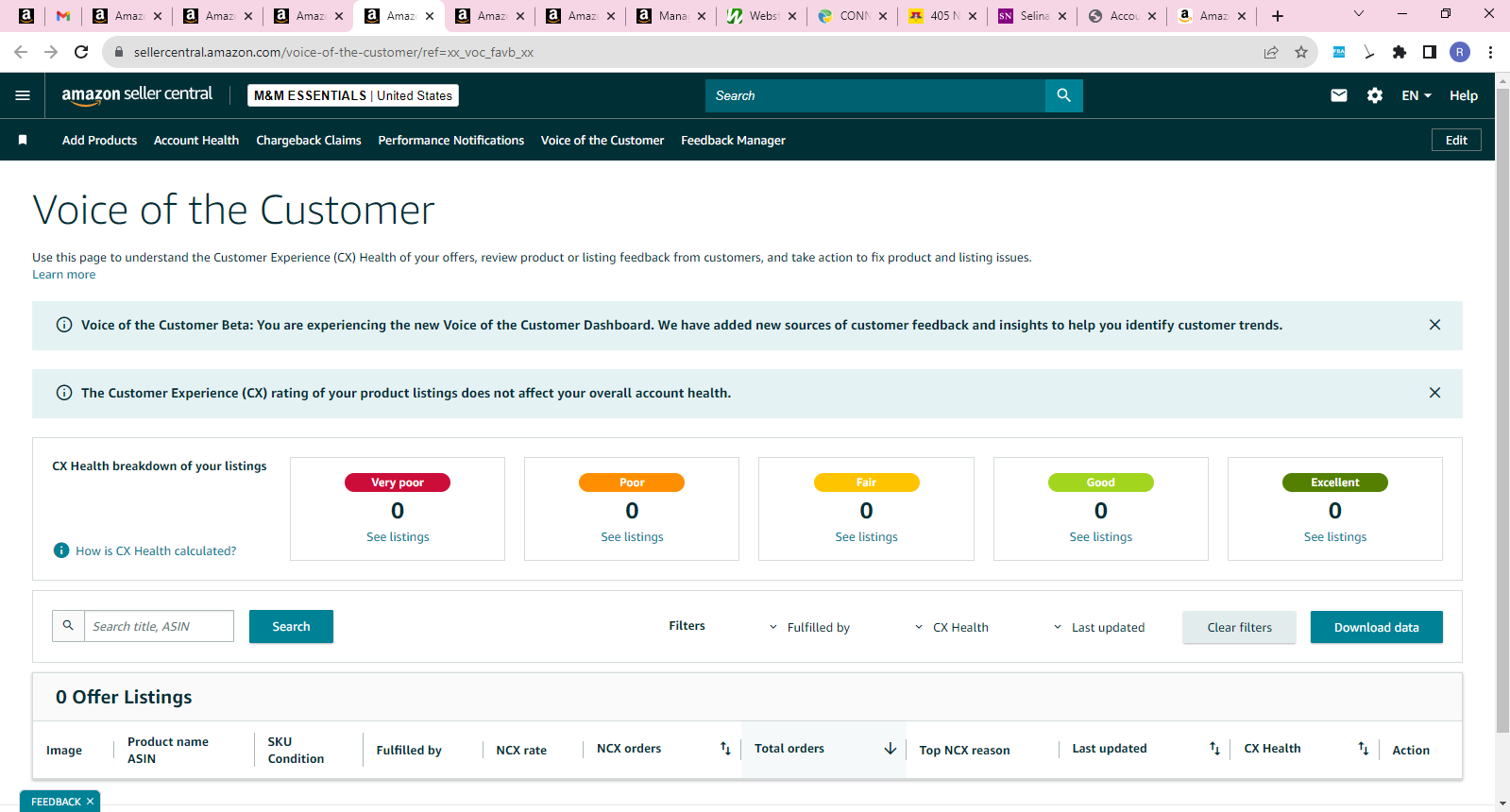The width and height of the screenshot is (1510, 812).
Task: Go back using browser back arrow
Action: [21, 52]
